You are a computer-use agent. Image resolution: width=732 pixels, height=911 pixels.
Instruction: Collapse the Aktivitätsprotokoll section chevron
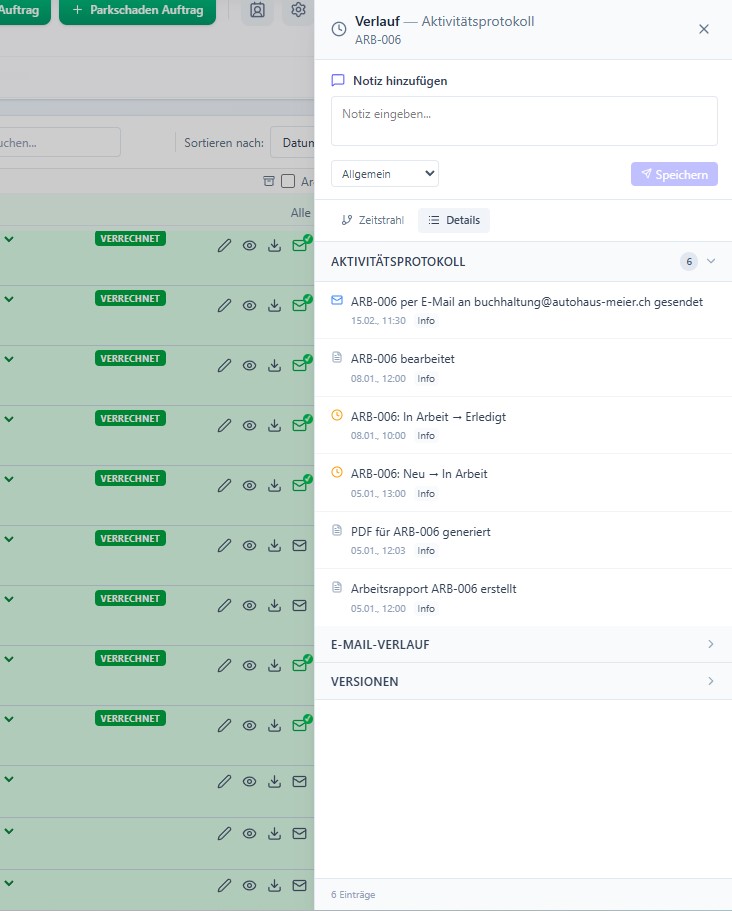[711, 261]
